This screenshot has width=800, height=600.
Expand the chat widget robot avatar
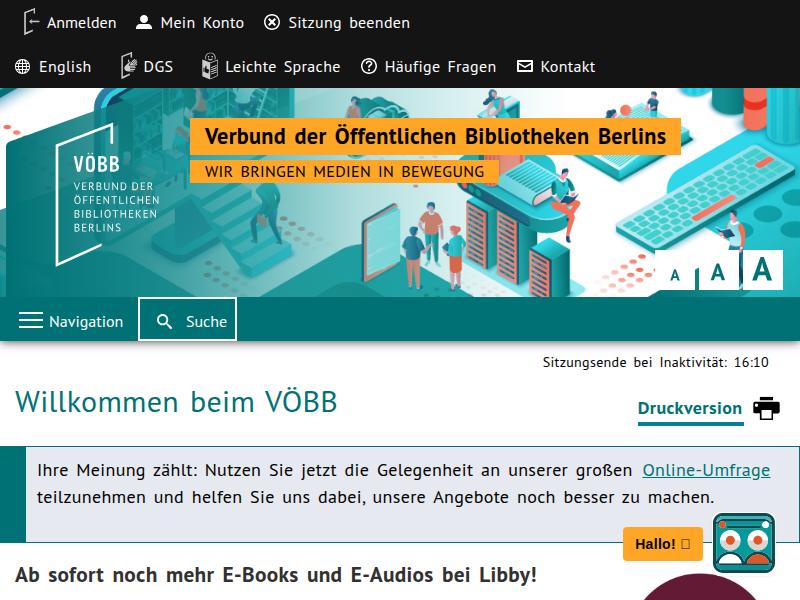point(743,543)
